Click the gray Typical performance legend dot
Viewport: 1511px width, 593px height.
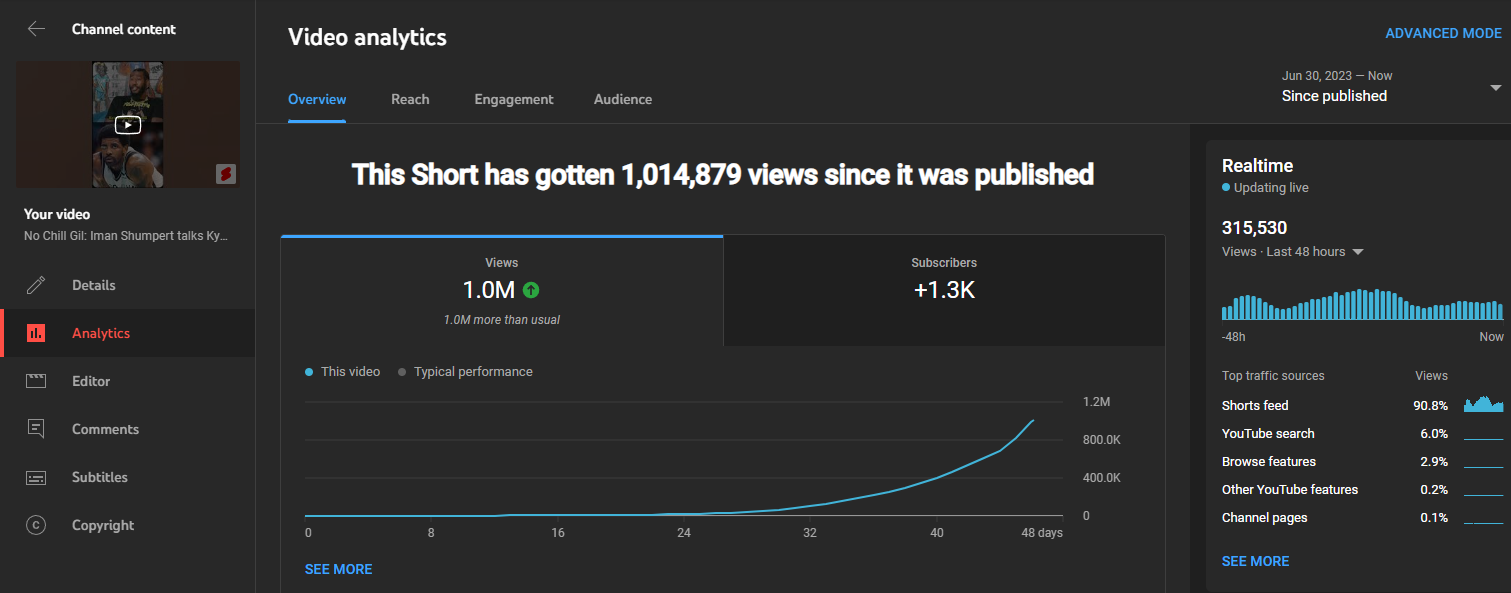tap(402, 372)
